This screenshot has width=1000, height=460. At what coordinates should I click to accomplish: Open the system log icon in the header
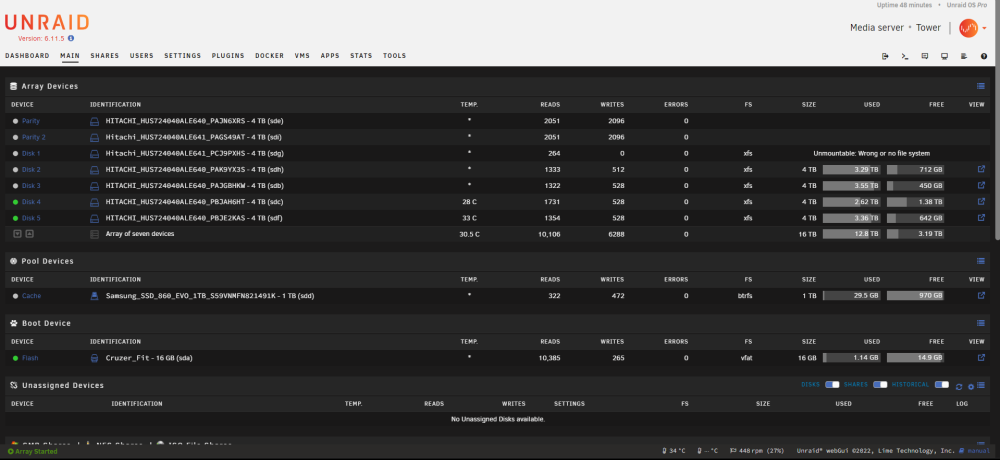(964, 56)
